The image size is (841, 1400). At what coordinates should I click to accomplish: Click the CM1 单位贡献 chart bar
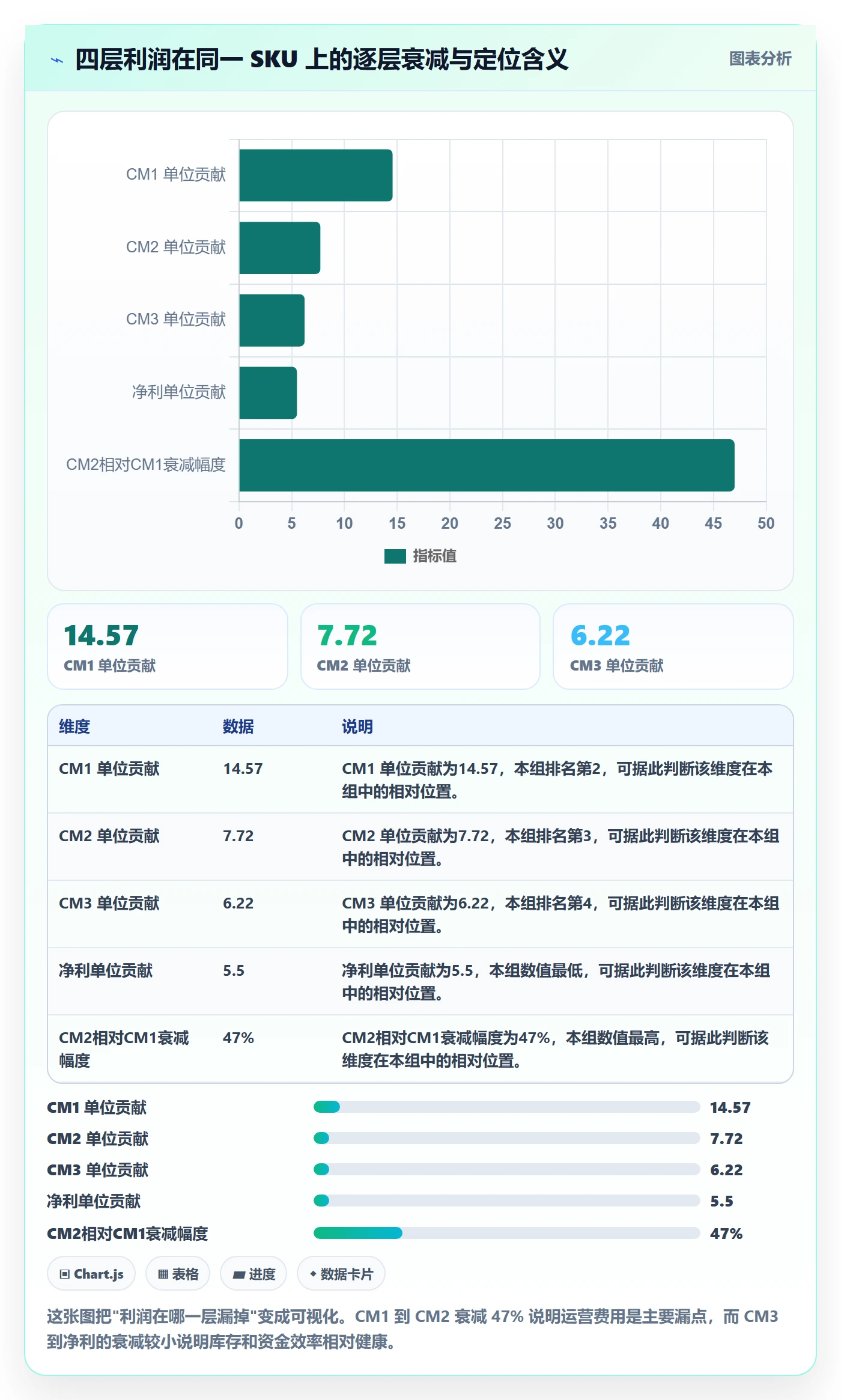pos(316,175)
